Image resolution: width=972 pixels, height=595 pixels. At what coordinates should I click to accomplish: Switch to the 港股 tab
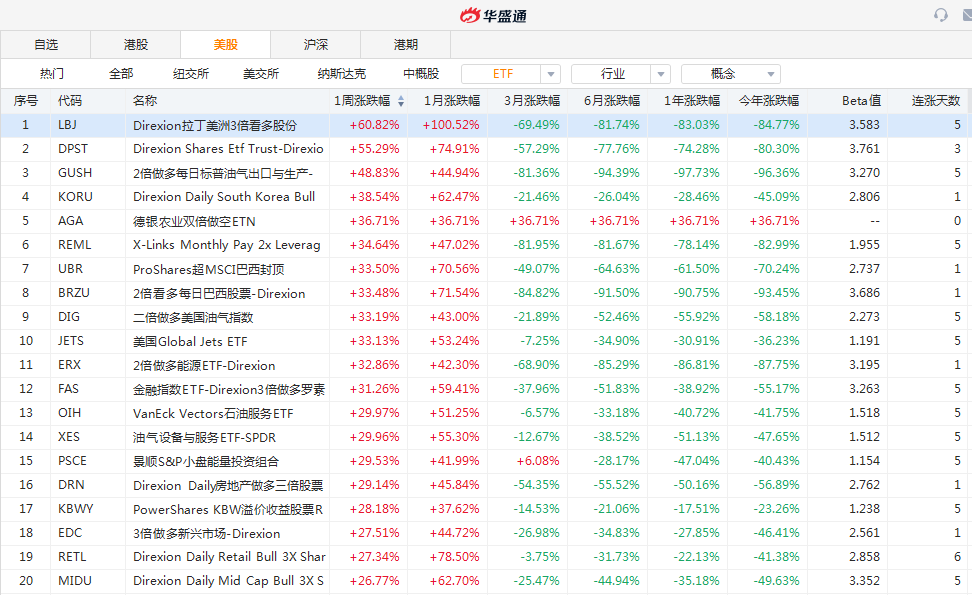(136, 45)
